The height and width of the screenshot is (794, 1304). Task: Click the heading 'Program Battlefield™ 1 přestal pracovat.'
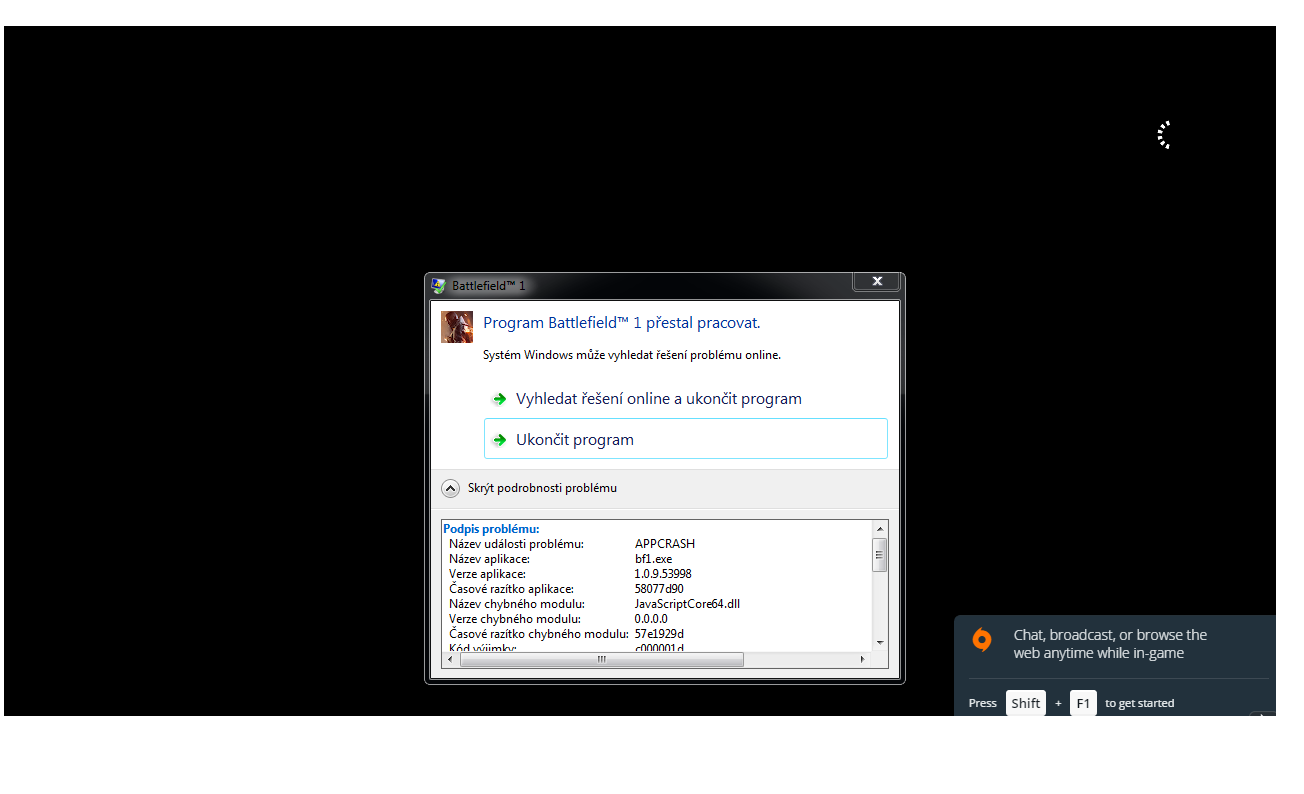(622, 323)
